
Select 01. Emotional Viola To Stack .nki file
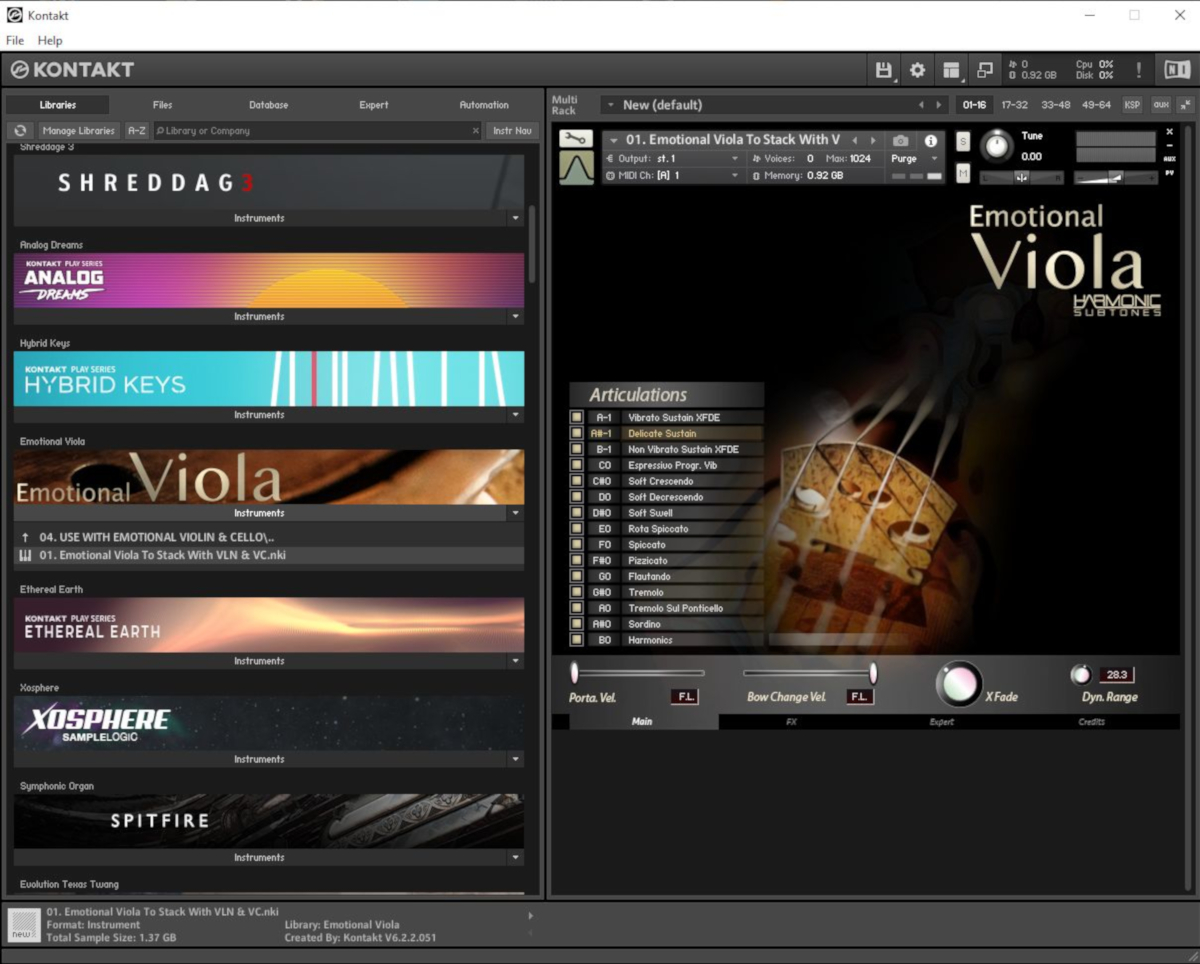(268, 555)
